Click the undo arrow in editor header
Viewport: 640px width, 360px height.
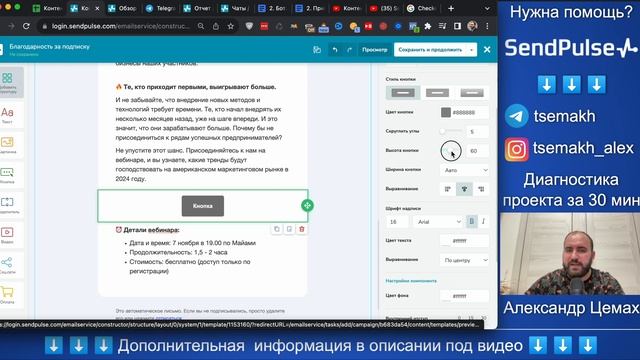pos(335,50)
